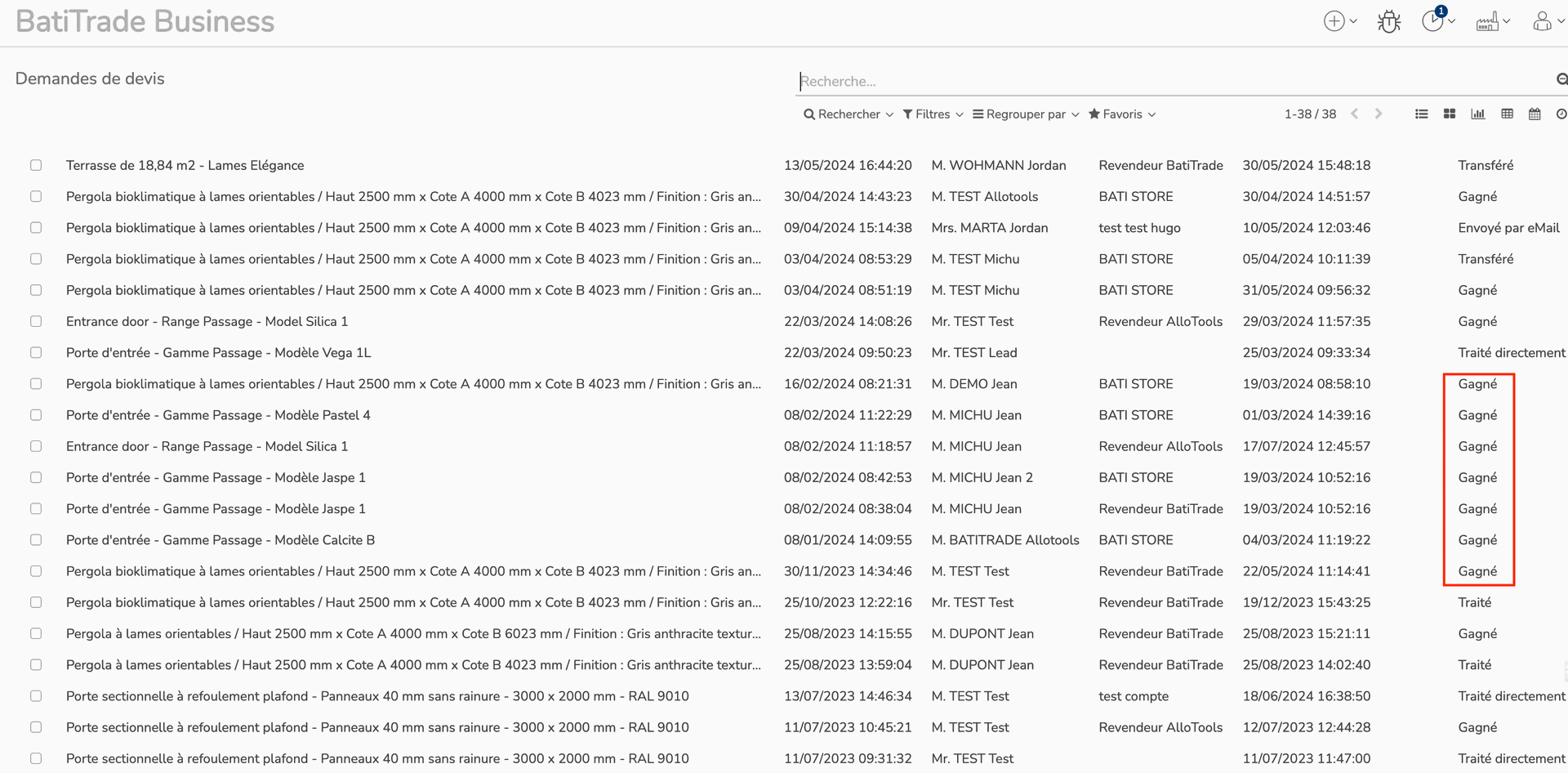Open the Rechercher dropdown

(849, 114)
